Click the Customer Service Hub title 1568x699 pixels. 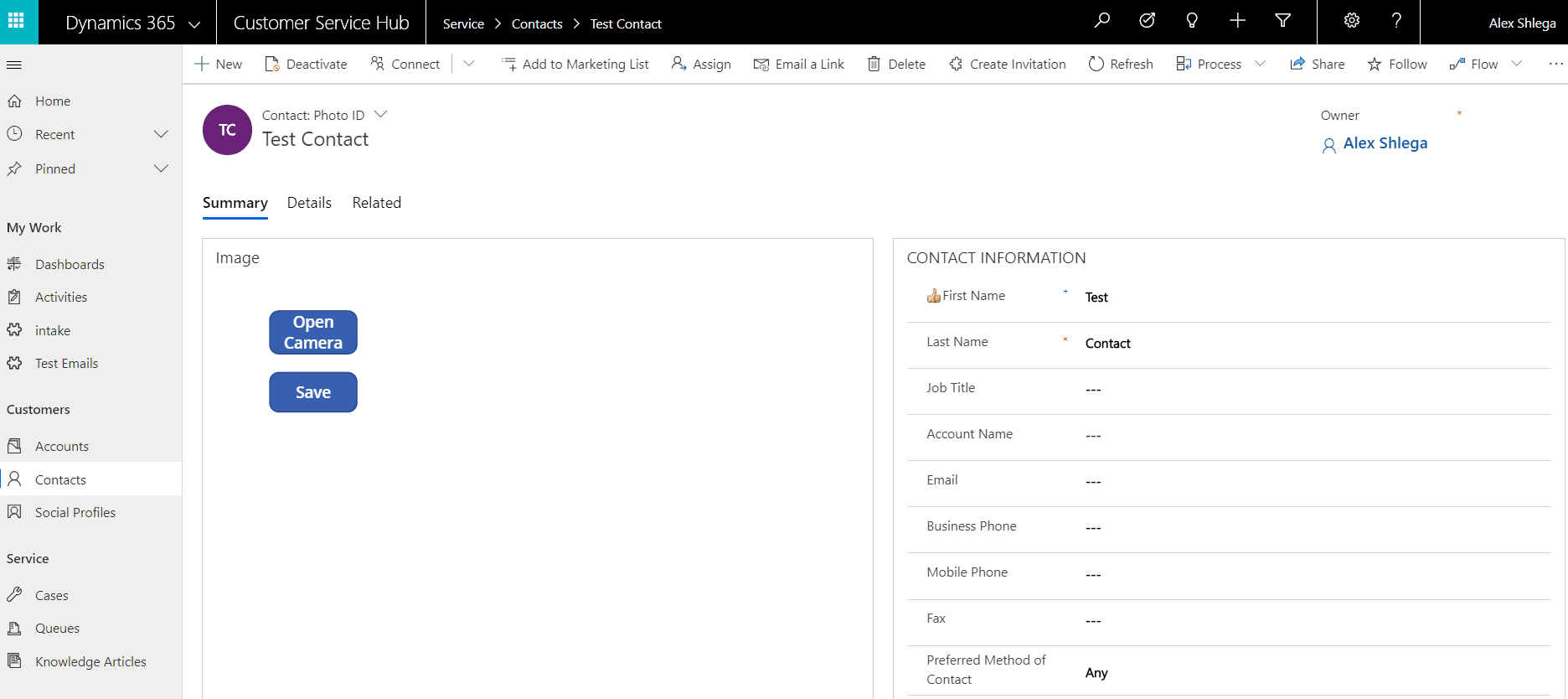(x=322, y=23)
